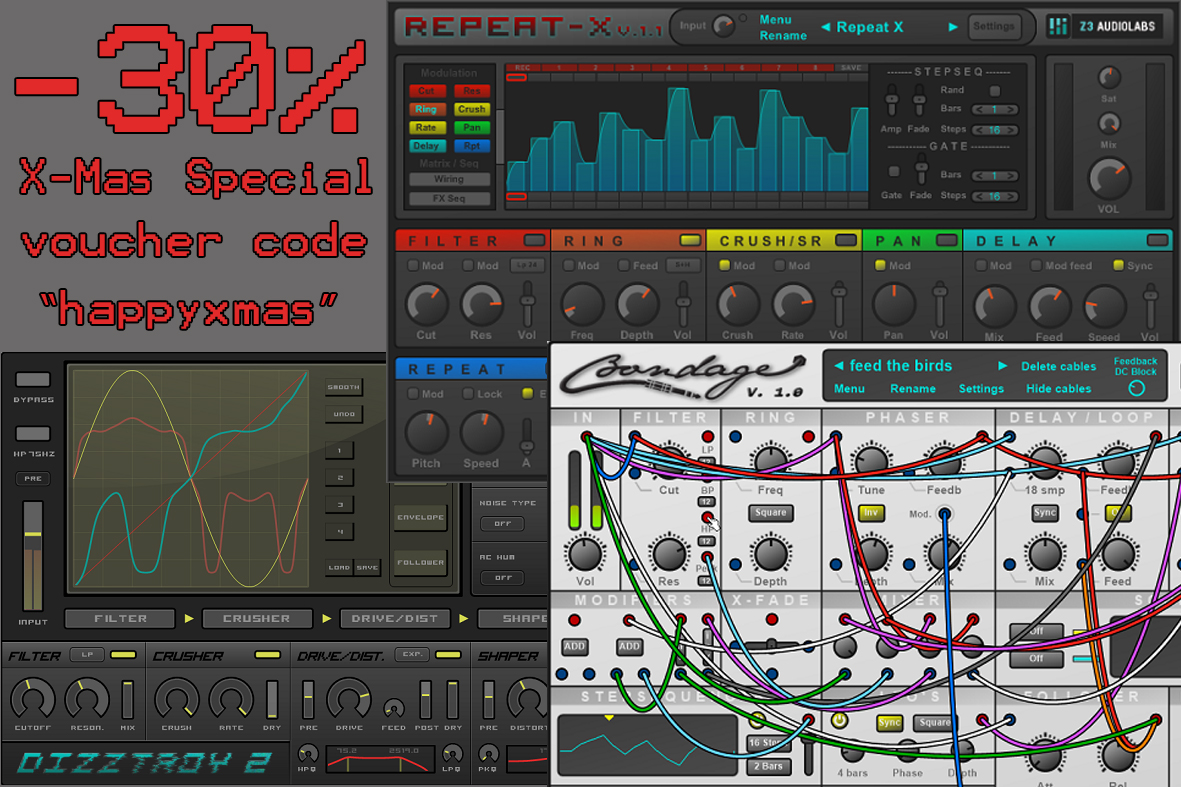This screenshot has width=1181, height=787.
Task: Click the Ring Depth knob in Repeat-X
Action: (637, 304)
